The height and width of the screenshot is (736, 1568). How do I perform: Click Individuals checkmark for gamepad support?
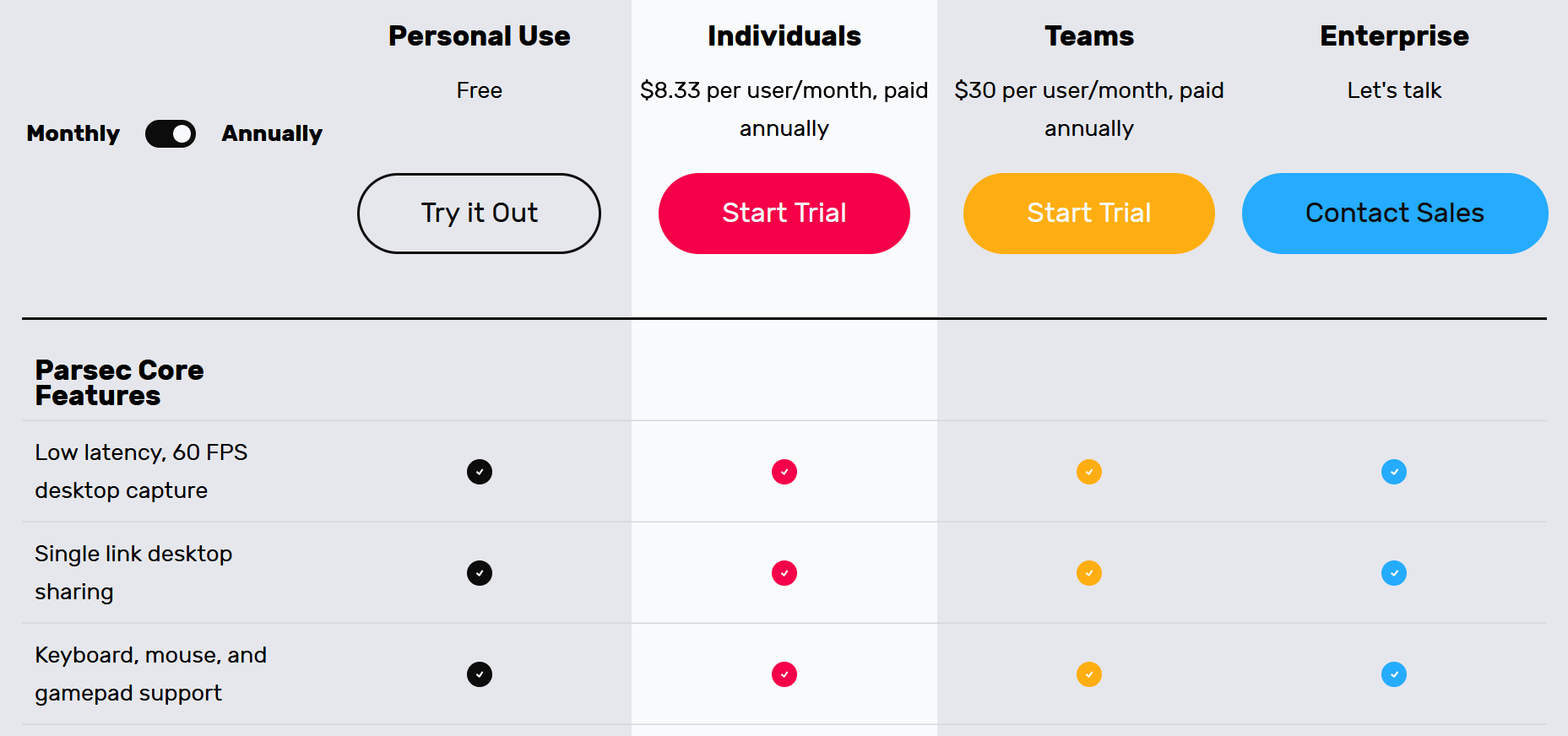point(784,674)
